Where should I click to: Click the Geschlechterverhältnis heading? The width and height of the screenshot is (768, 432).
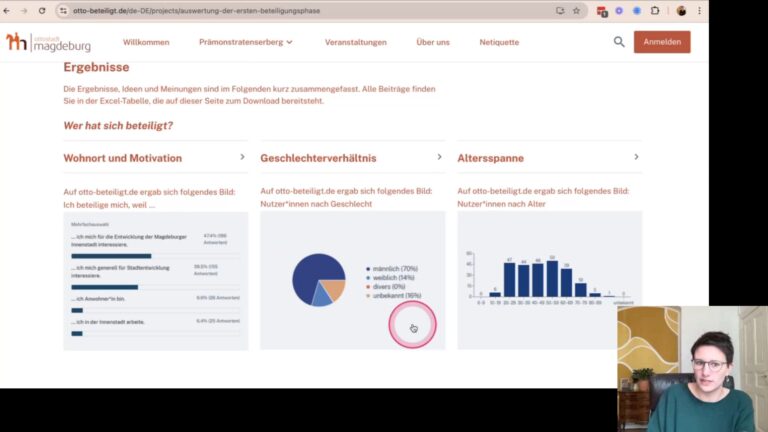point(318,158)
